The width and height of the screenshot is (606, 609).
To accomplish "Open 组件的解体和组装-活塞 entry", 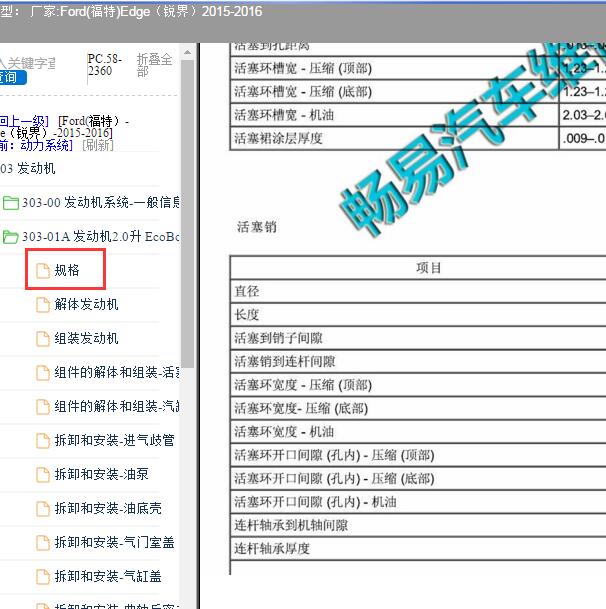I will point(117,372).
